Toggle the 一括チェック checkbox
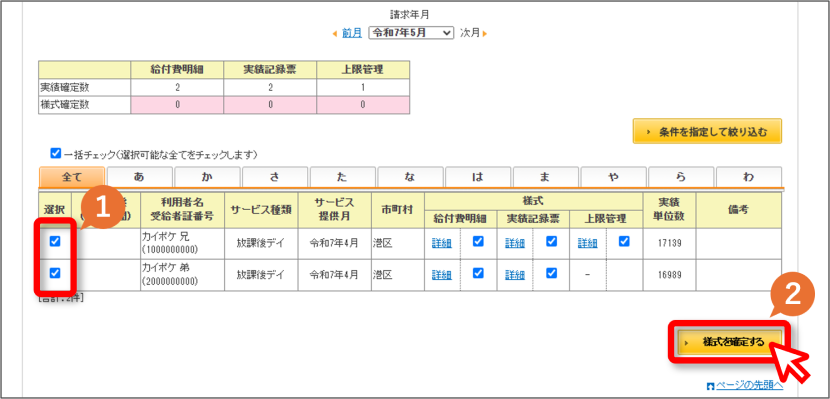830x399 pixels. [55, 153]
